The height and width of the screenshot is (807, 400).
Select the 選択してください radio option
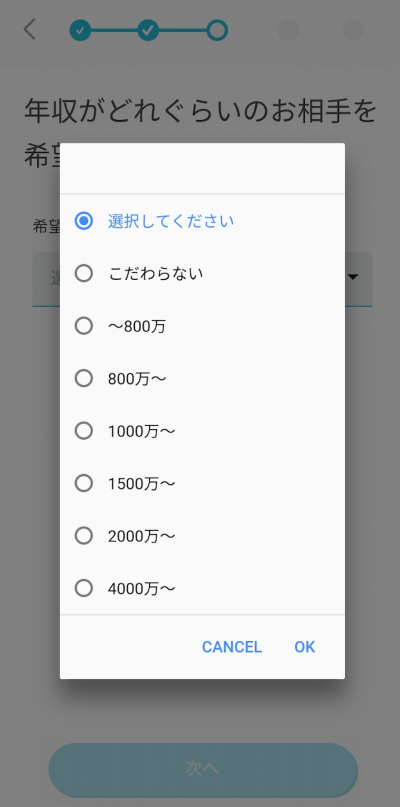coord(202,221)
